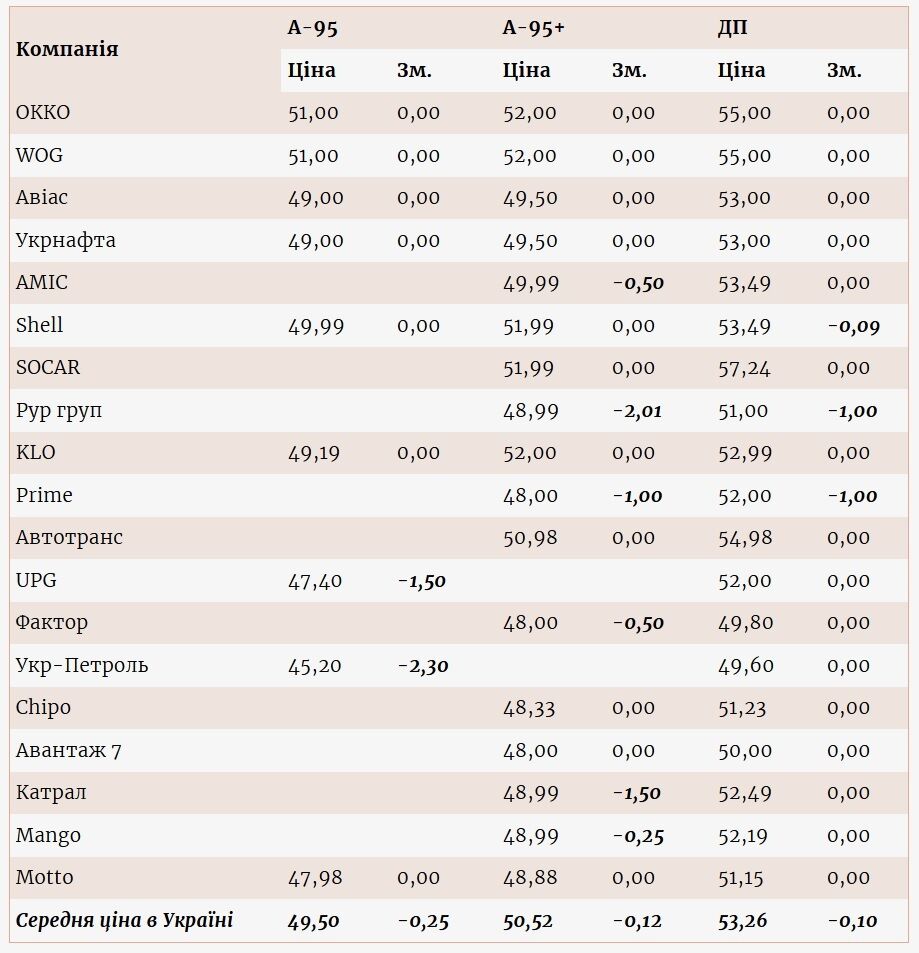The image size is (919, 953).
Task: Click UPG's A-95 change value -1,50
Action: tap(421, 581)
